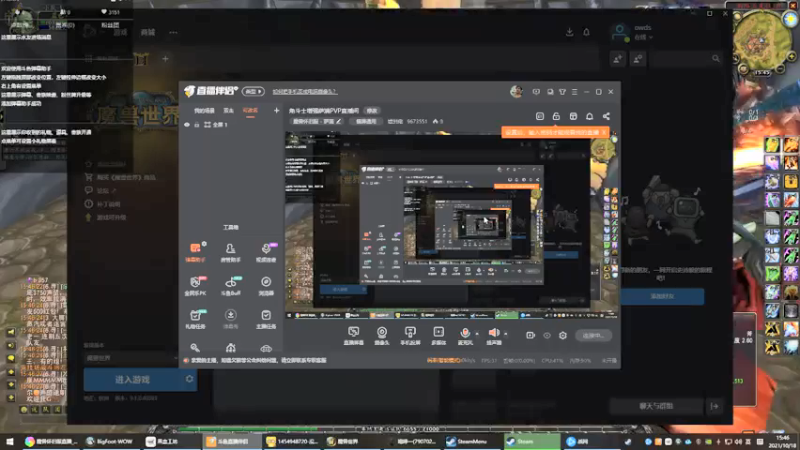Image resolution: width=800 pixels, height=450 pixels.
Task: Switch to the second scene tab
Action: click(229, 110)
